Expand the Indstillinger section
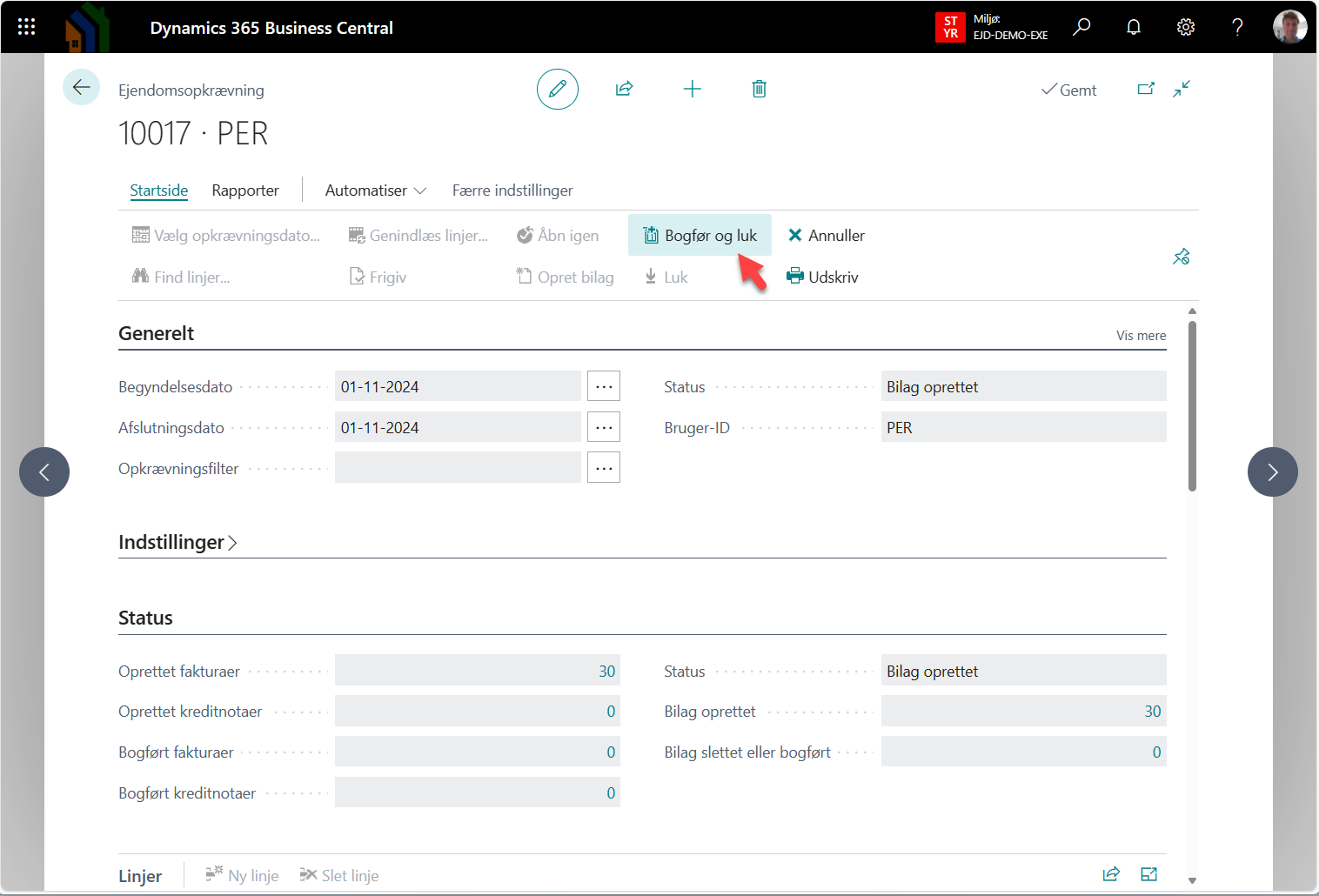This screenshot has width=1319, height=896. (178, 542)
